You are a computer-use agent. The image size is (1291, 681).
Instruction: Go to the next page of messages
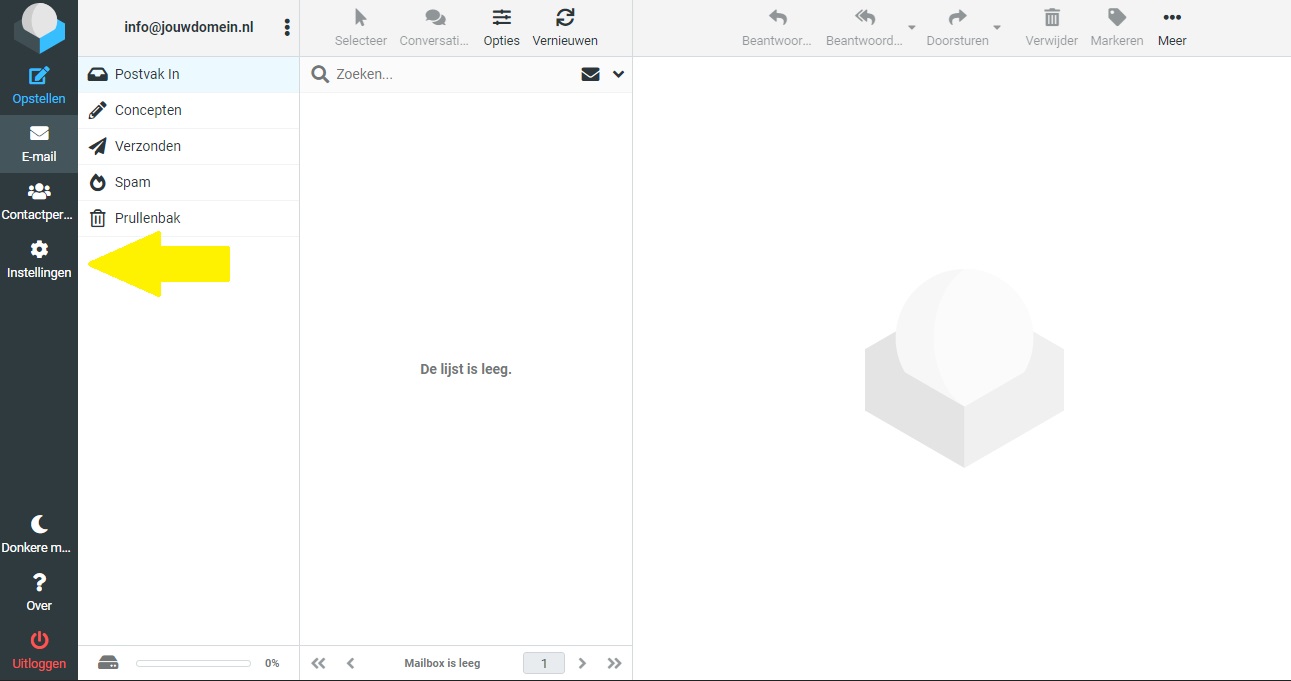pos(583,663)
